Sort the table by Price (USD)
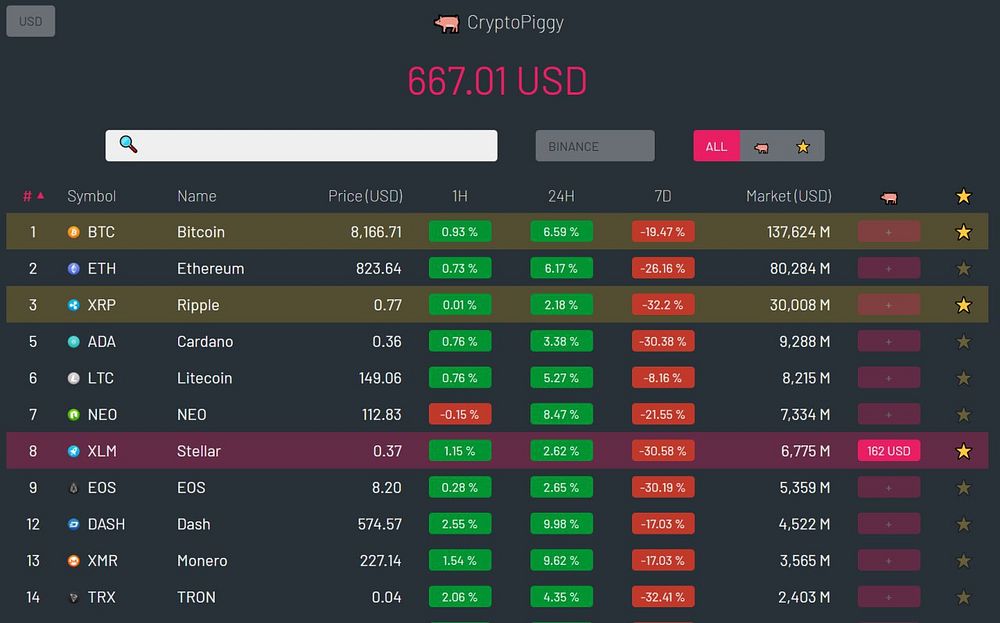 point(365,196)
